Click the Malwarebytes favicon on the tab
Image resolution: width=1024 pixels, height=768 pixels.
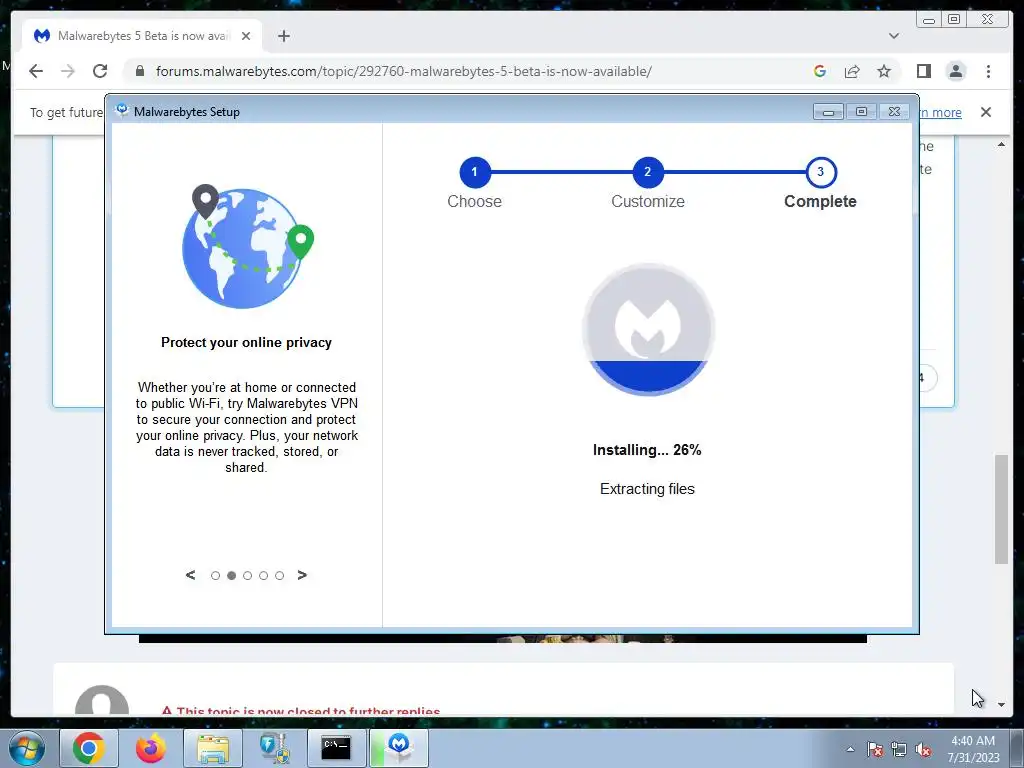[x=42, y=36]
